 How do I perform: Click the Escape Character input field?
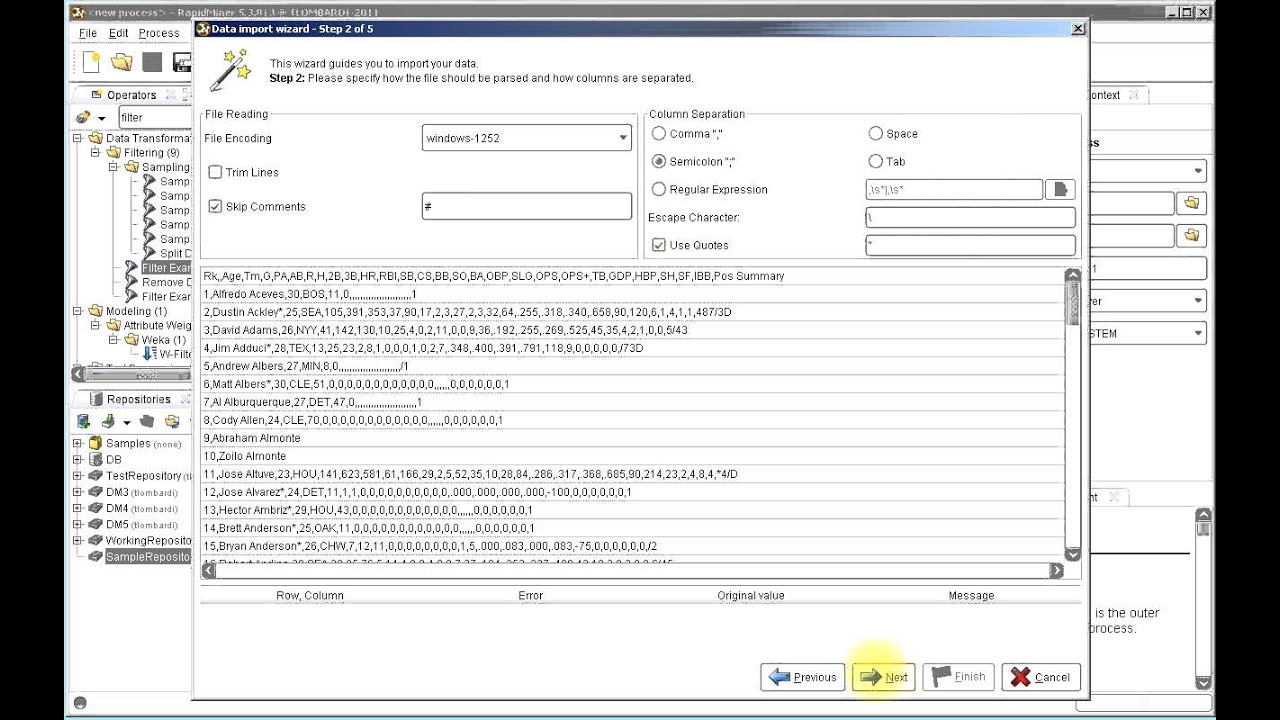[x=971, y=217]
